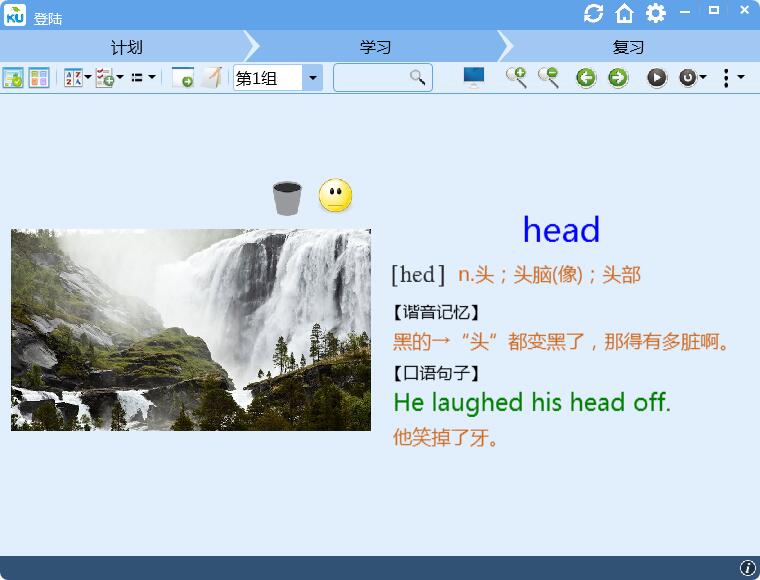Expand the loop replay dropdown arrow
Screen dimensions: 760x580
[703, 77]
